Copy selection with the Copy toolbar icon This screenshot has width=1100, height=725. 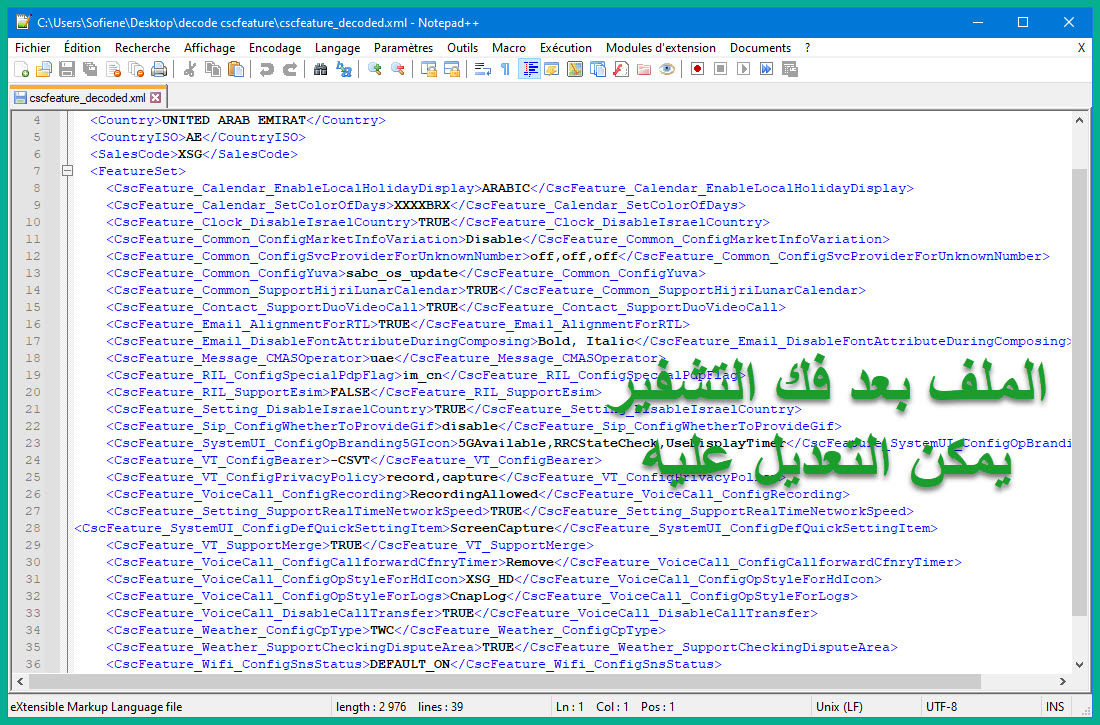[213, 69]
